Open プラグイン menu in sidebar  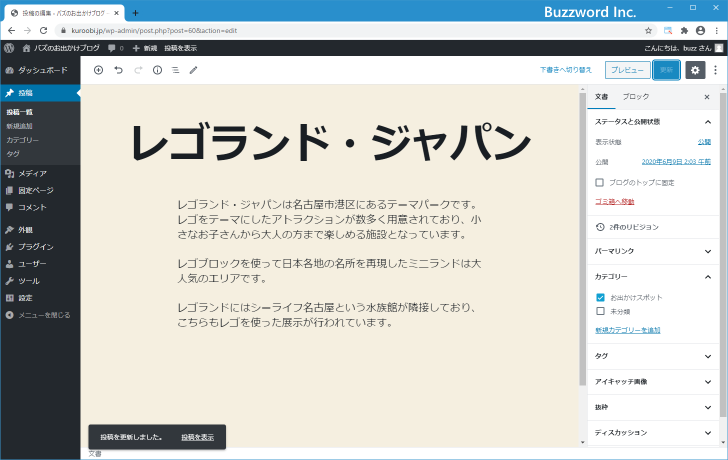(x=40, y=246)
